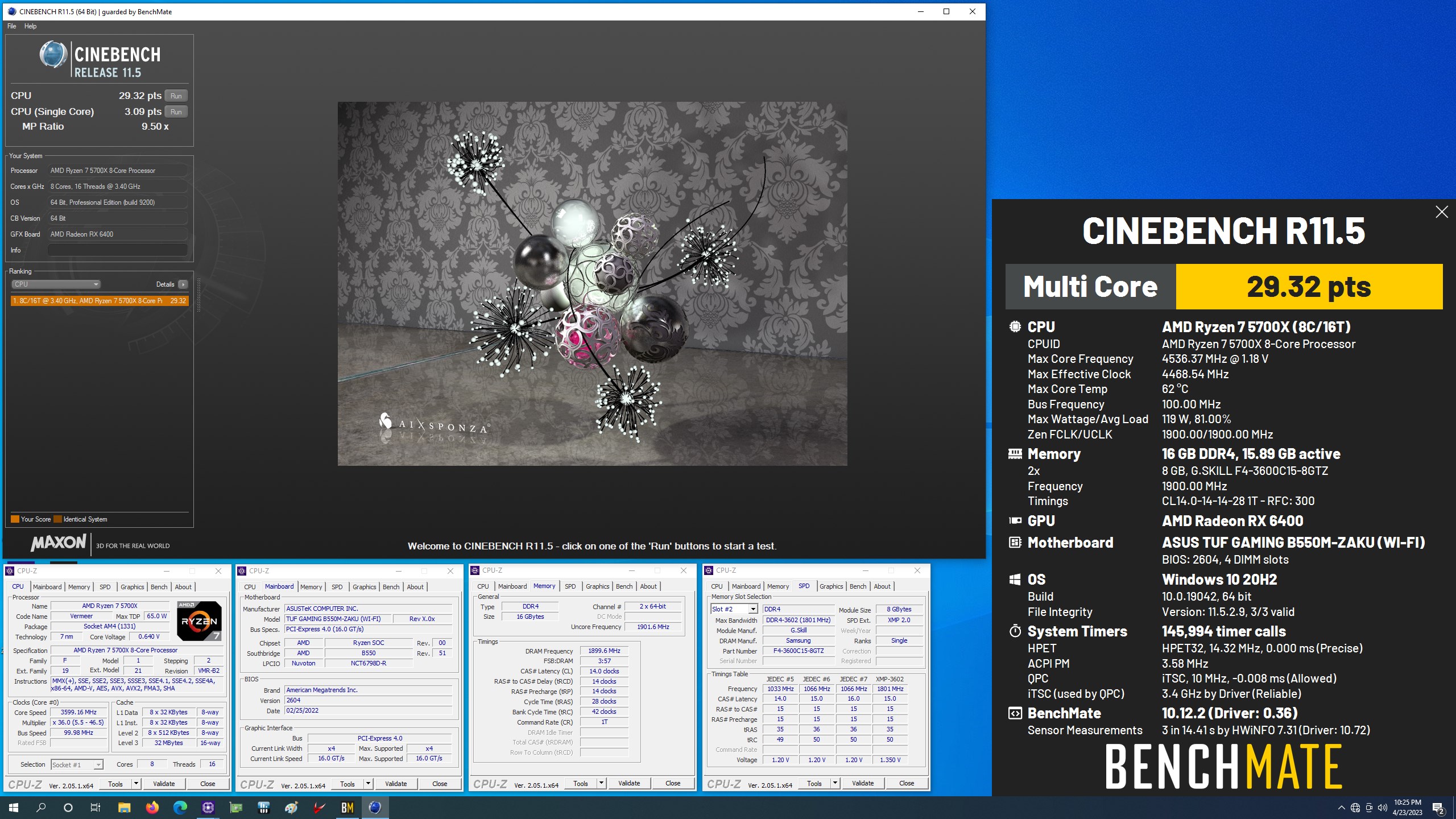Click the ranking panel splitter handle
This screenshot has width=1456, height=819.
tap(198, 295)
